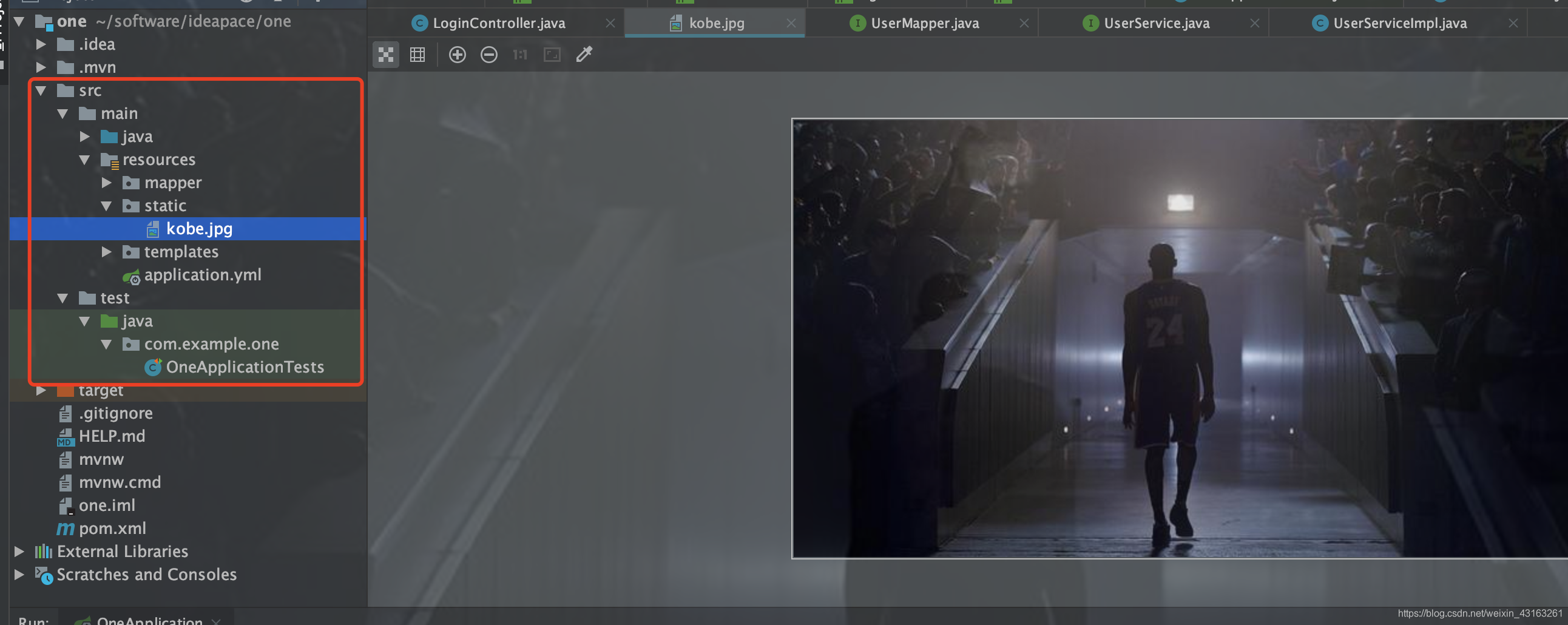
Task: Click the 'one' project module icon
Action: point(44,22)
